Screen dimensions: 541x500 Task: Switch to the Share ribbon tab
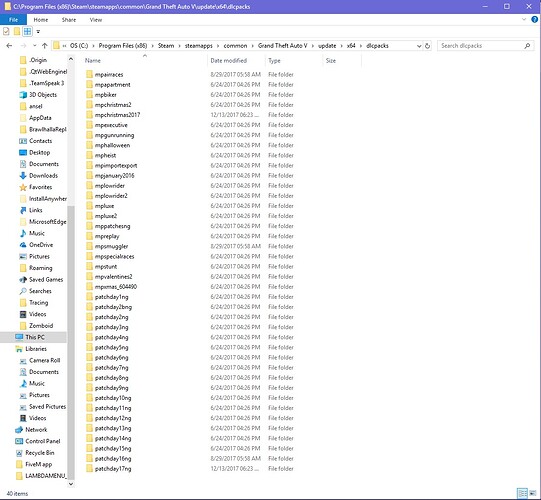pyautogui.click(x=69, y=20)
